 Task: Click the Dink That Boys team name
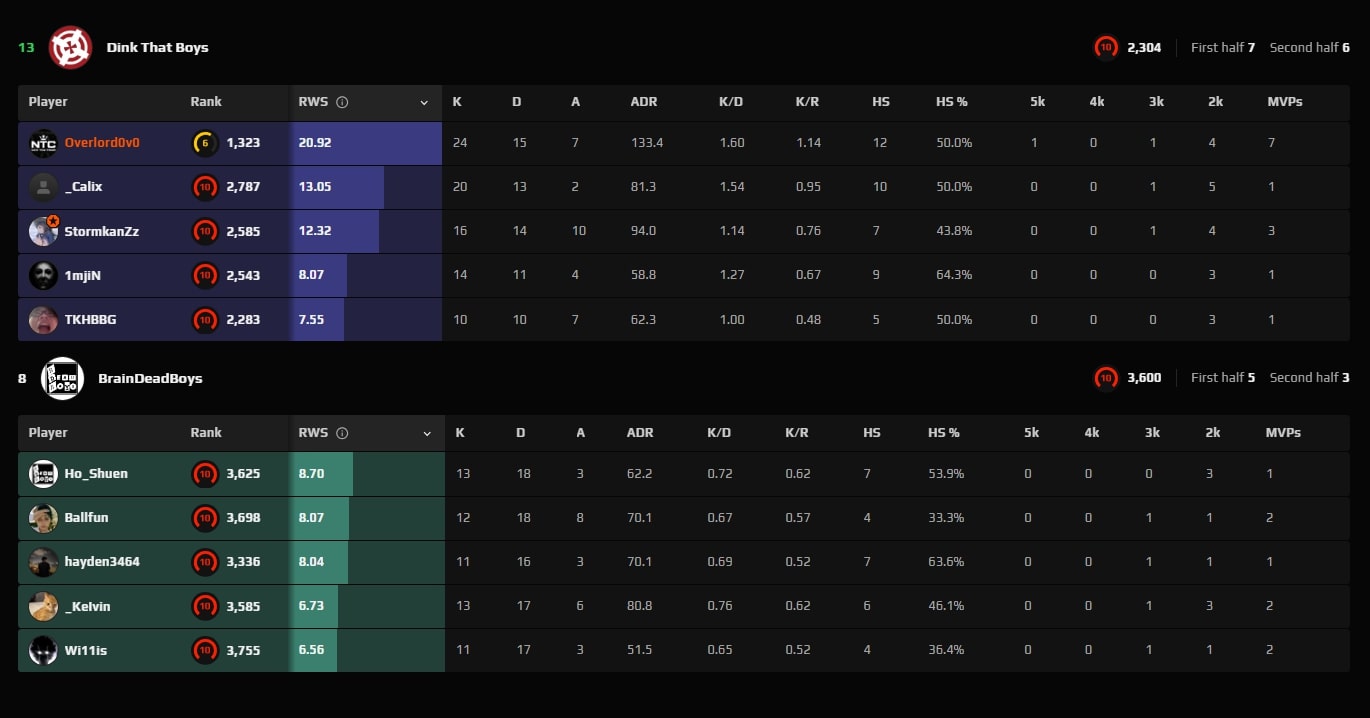tap(157, 47)
